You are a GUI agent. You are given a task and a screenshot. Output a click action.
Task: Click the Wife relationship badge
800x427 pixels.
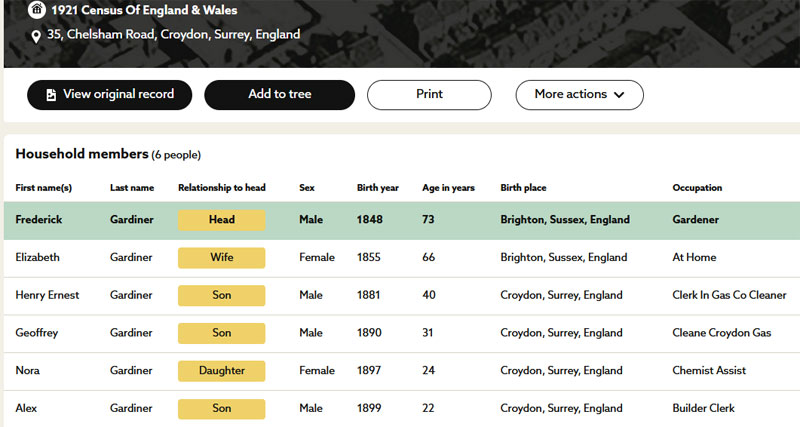(221, 258)
